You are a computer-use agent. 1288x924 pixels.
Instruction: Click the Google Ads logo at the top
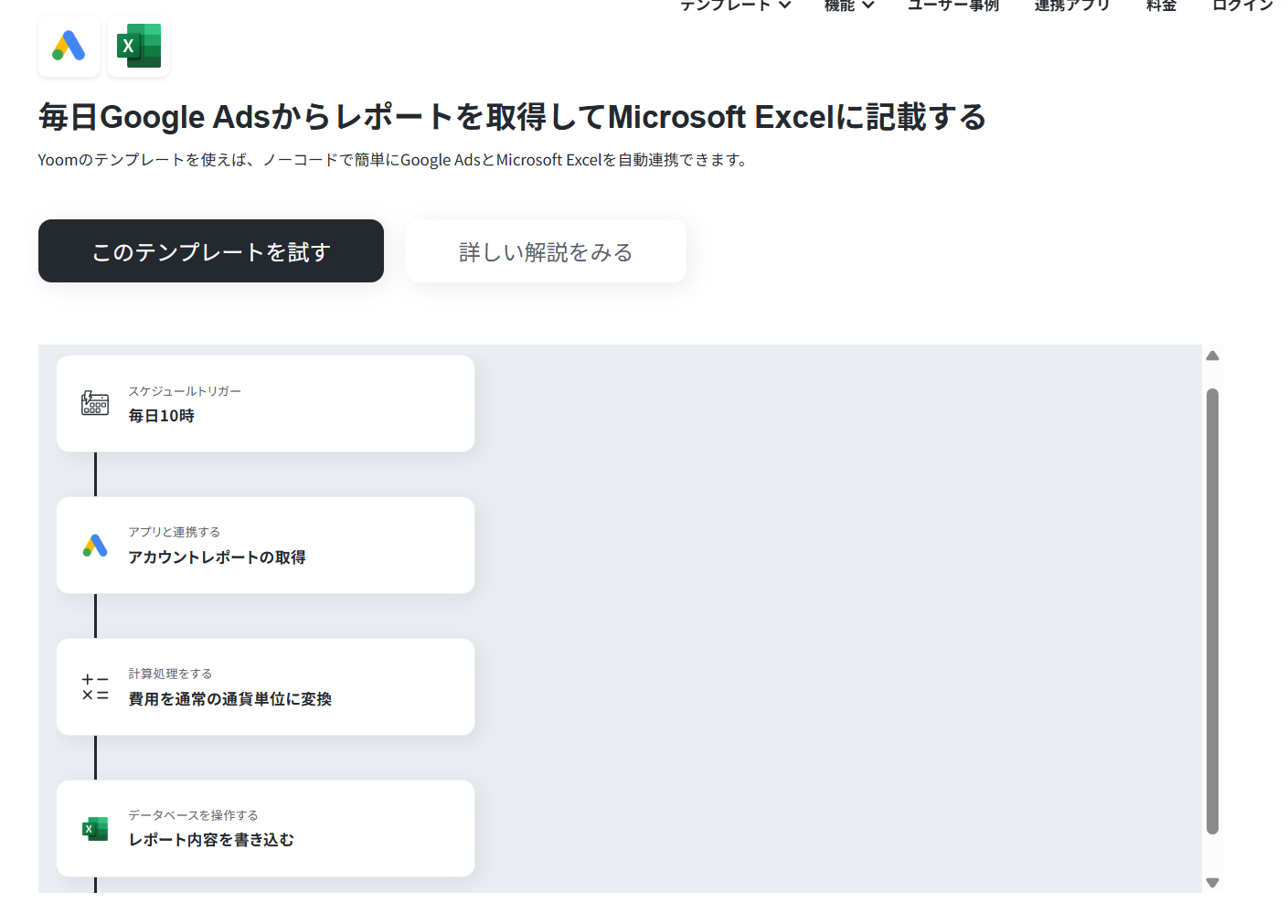[x=69, y=46]
